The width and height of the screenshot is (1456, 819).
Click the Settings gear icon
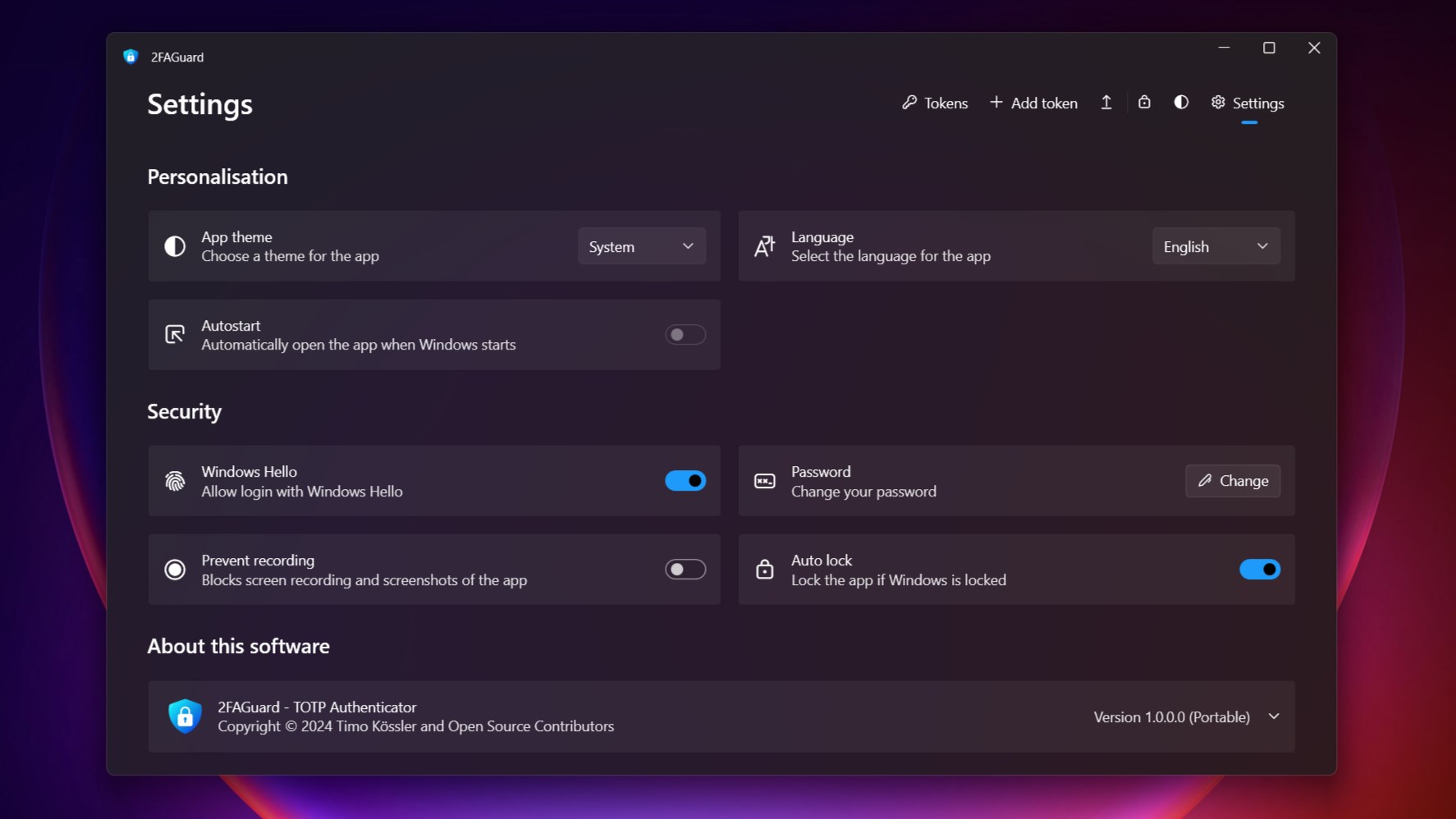click(1217, 102)
